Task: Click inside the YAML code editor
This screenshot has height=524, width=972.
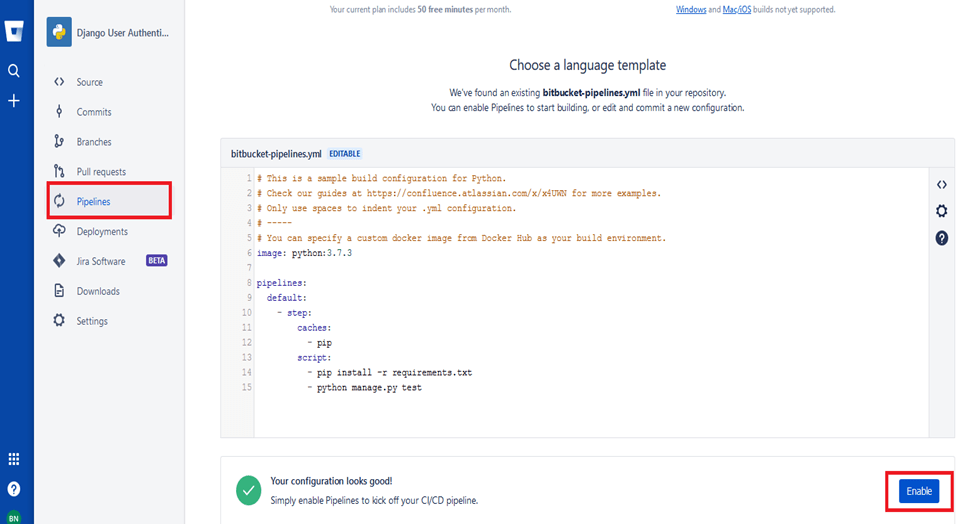Action: point(591,303)
